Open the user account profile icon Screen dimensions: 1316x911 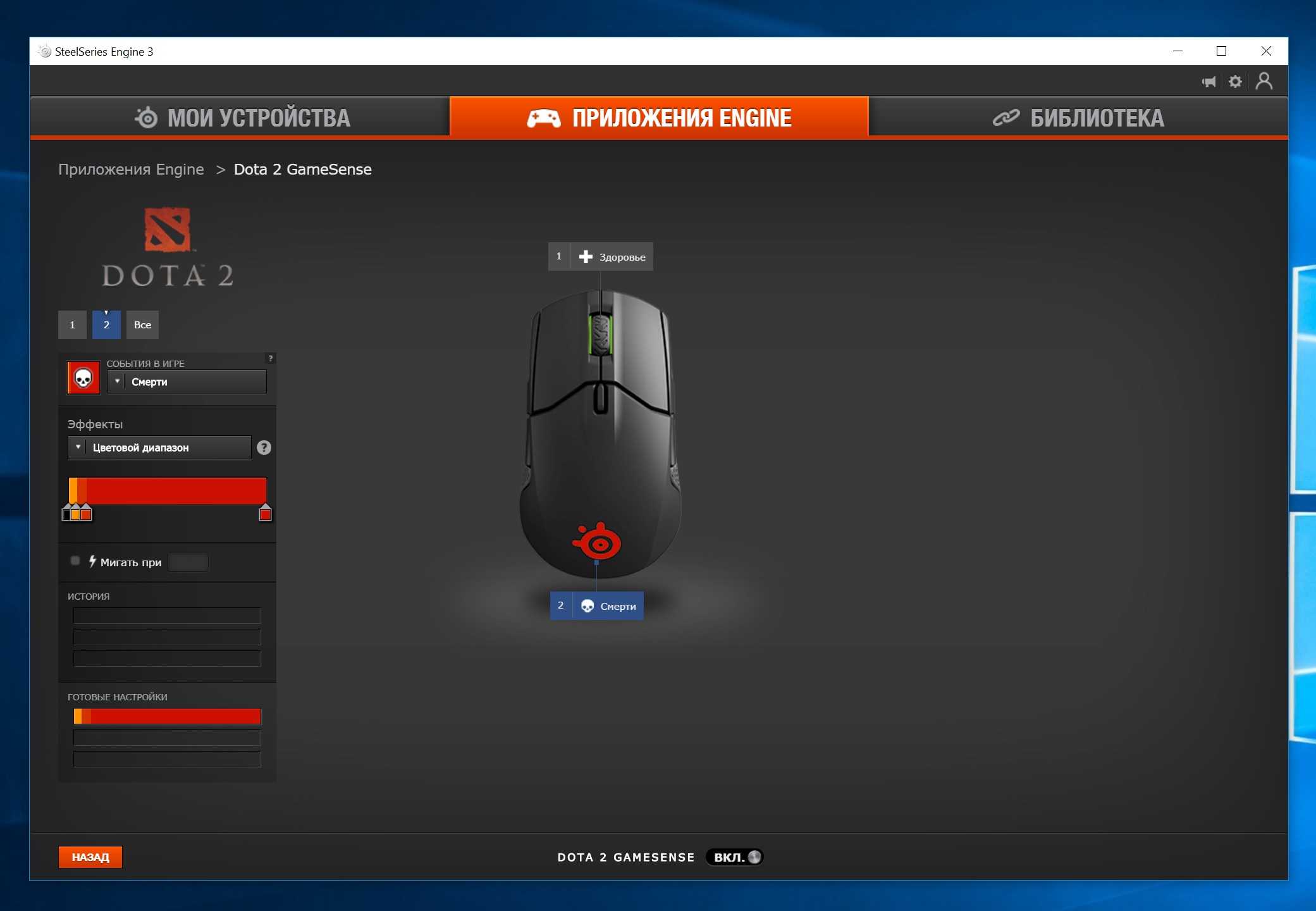(1264, 81)
